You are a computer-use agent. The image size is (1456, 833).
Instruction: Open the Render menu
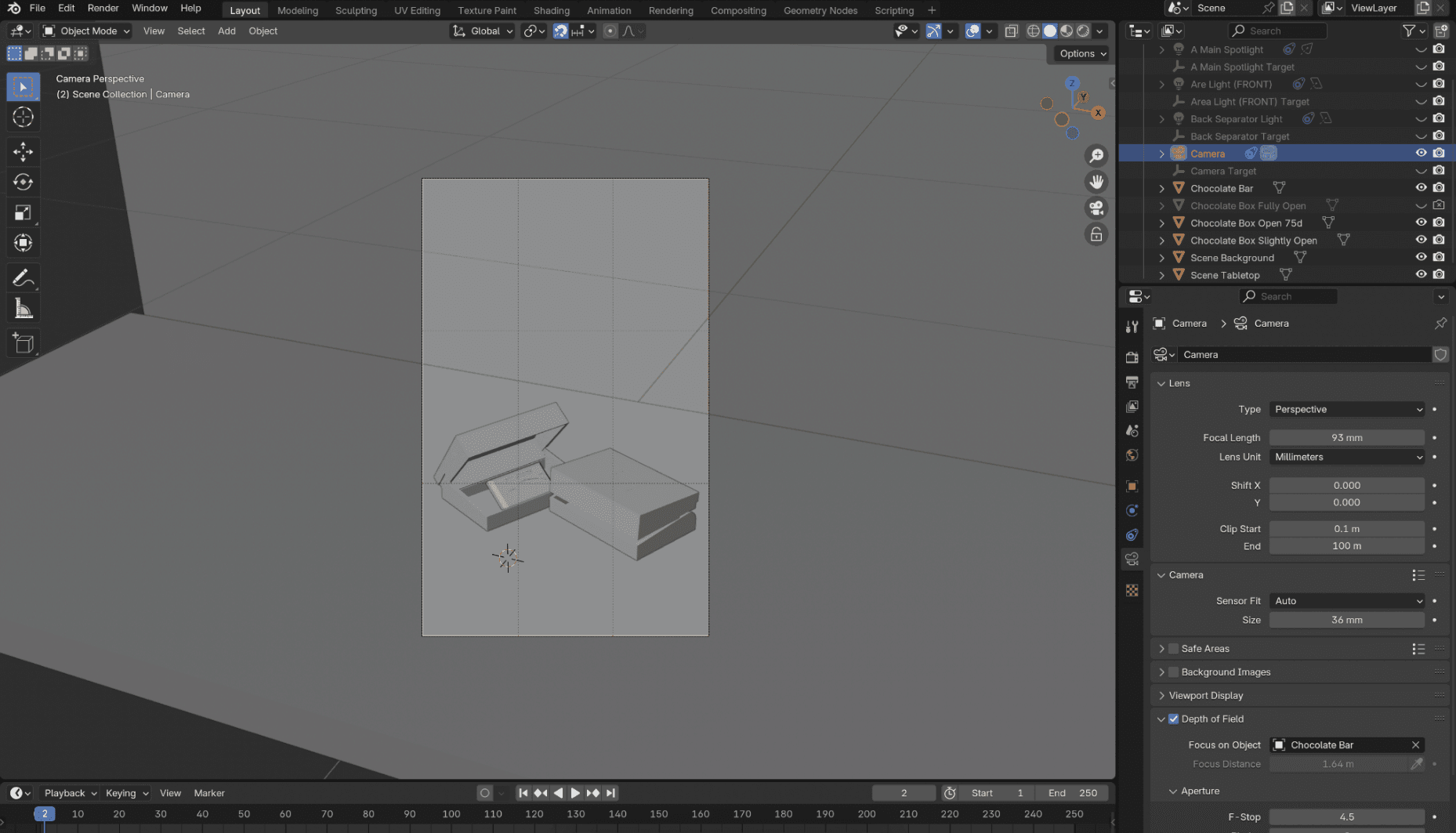(103, 8)
